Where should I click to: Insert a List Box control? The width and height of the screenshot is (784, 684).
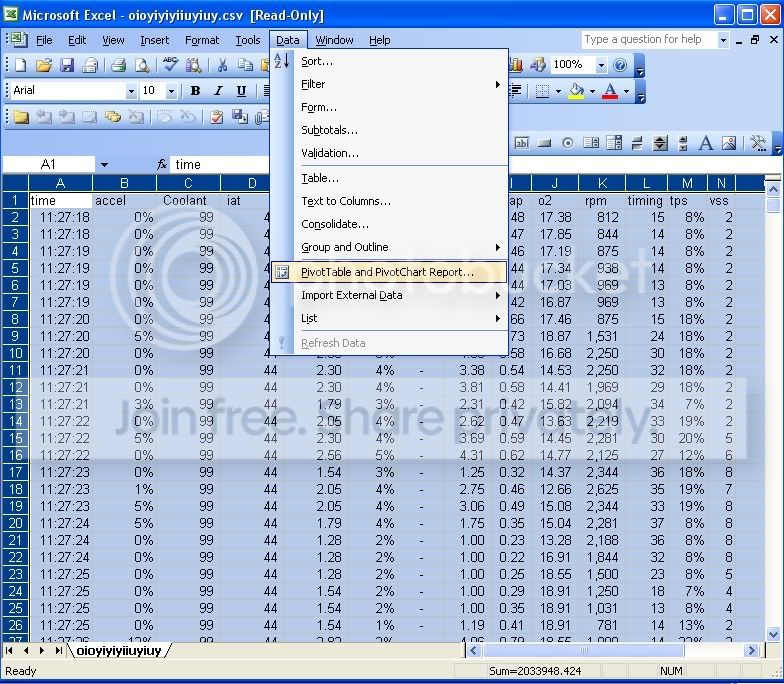coord(591,144)
